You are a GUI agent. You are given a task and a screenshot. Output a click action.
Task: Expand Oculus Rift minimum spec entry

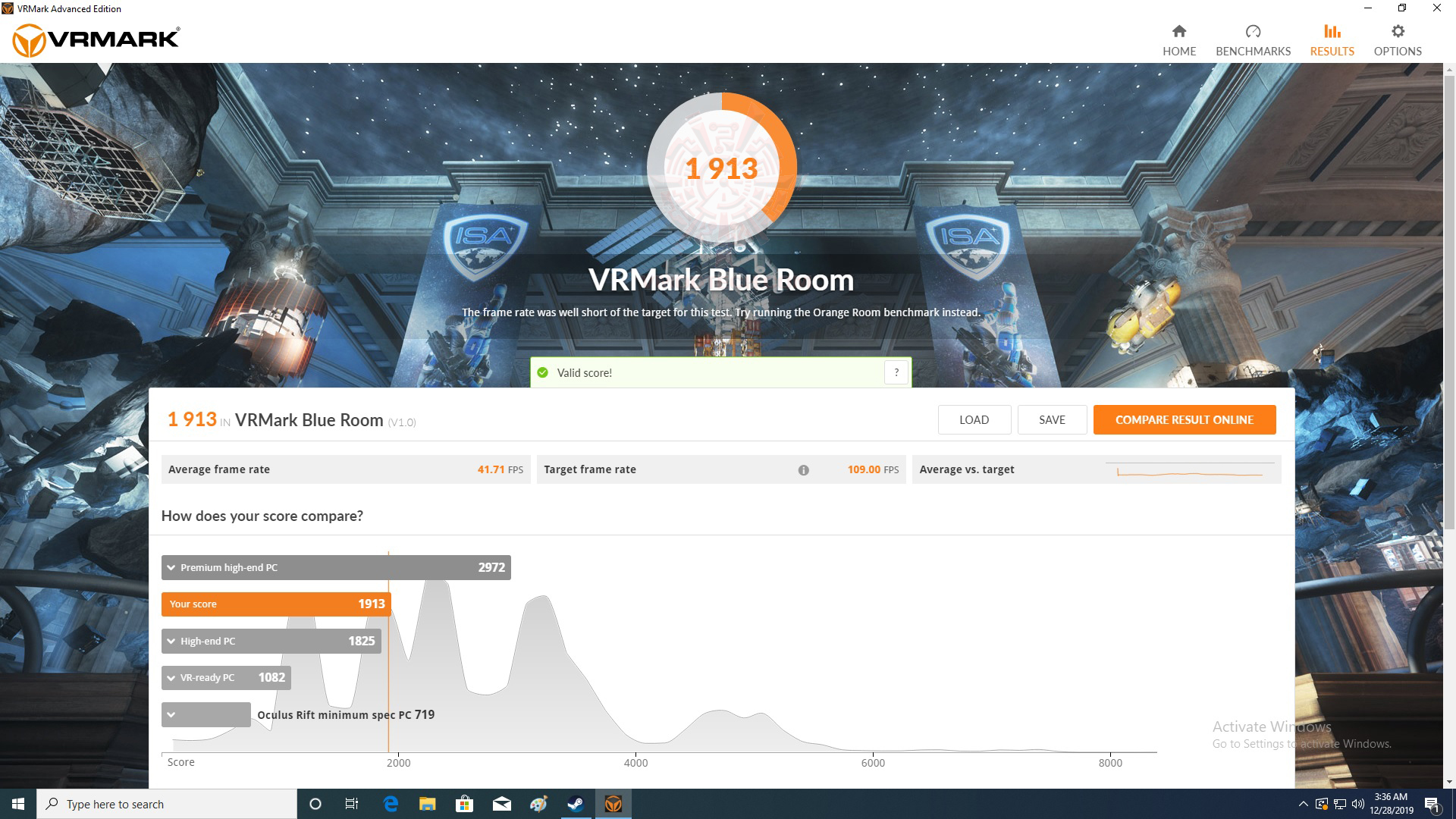point(171,714)
